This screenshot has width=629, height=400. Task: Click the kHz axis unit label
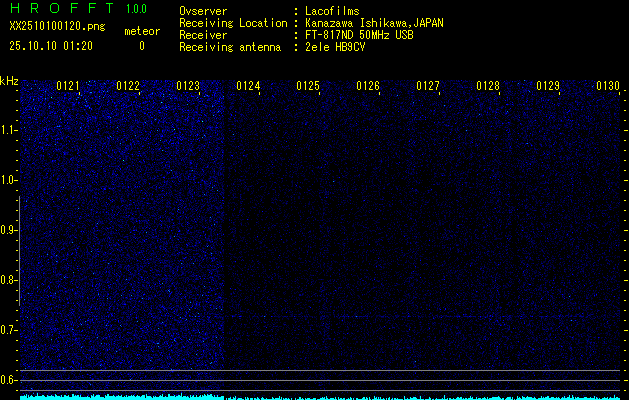pos(10,81)
